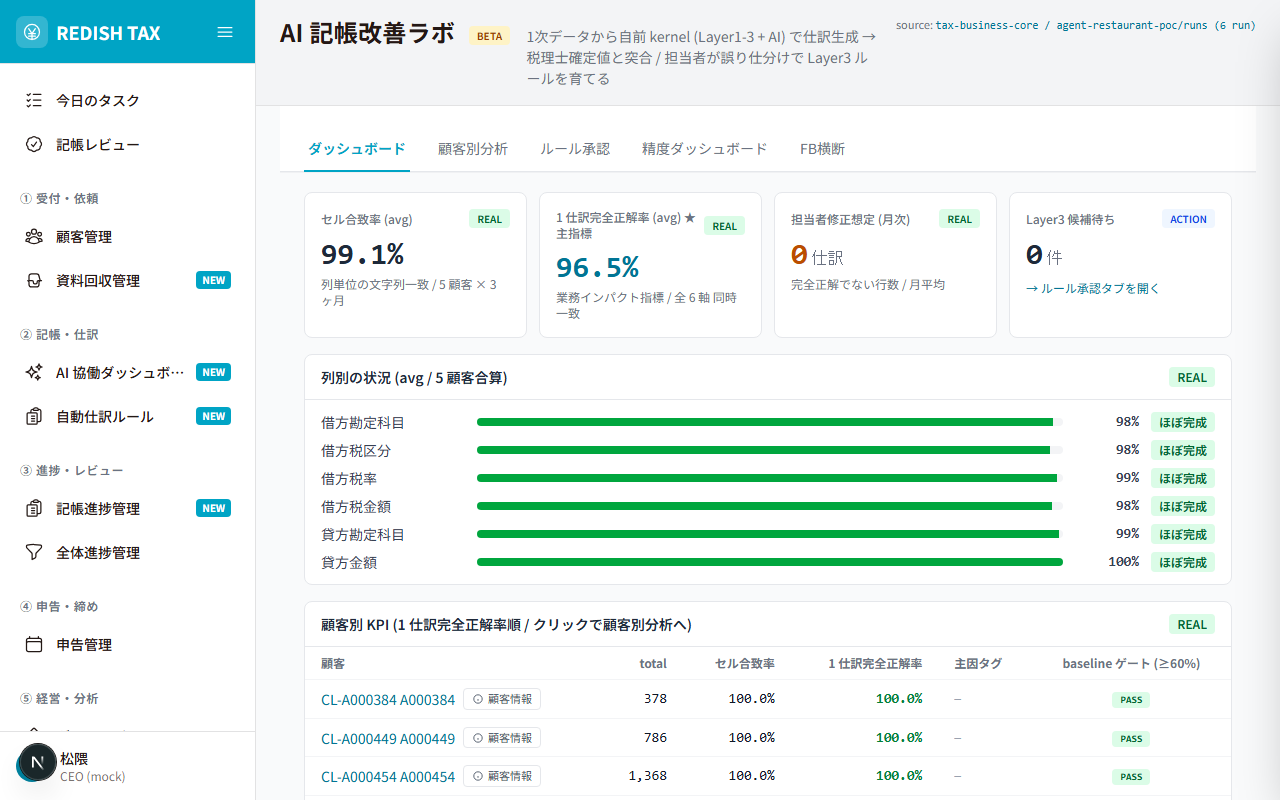Click the baseline ゲート column header
Viewport: 1280px width, 800px height.
click(1131, 663)
